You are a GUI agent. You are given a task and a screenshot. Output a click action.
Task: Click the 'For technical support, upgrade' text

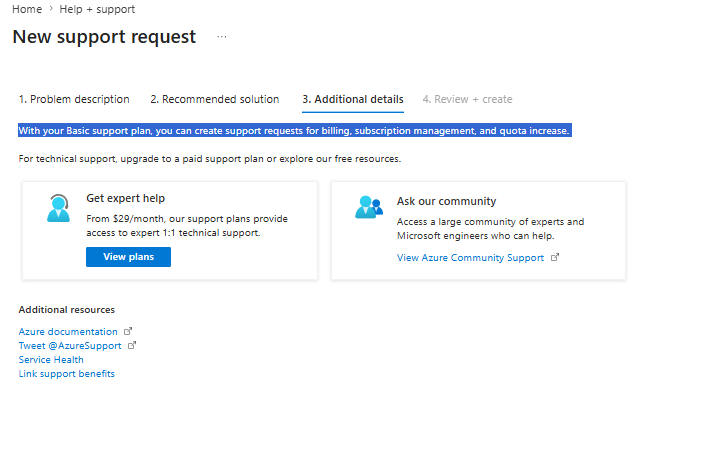(209, 158)
